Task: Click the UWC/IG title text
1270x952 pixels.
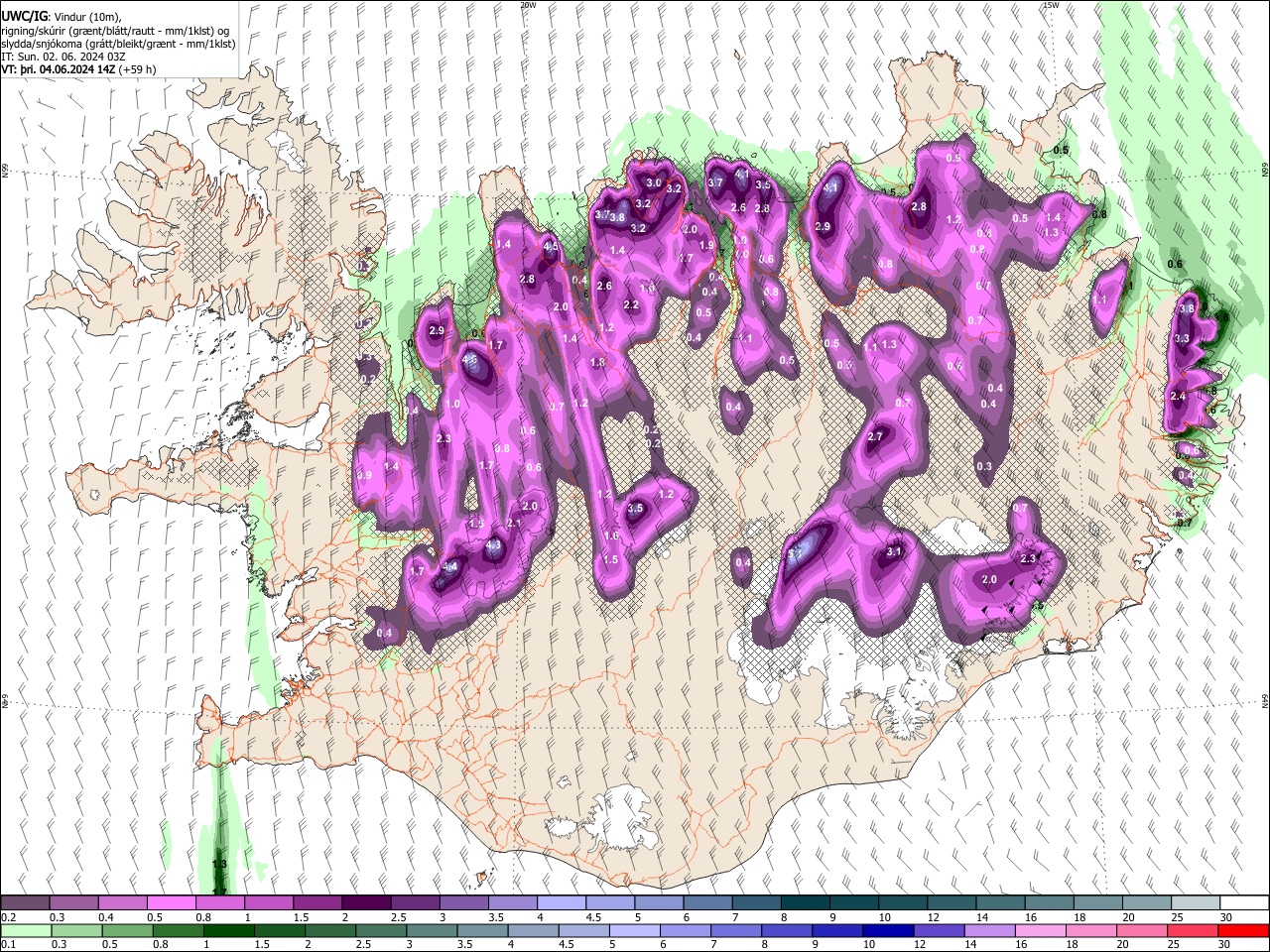Action: pyautogui.click(x=24, y=17)
